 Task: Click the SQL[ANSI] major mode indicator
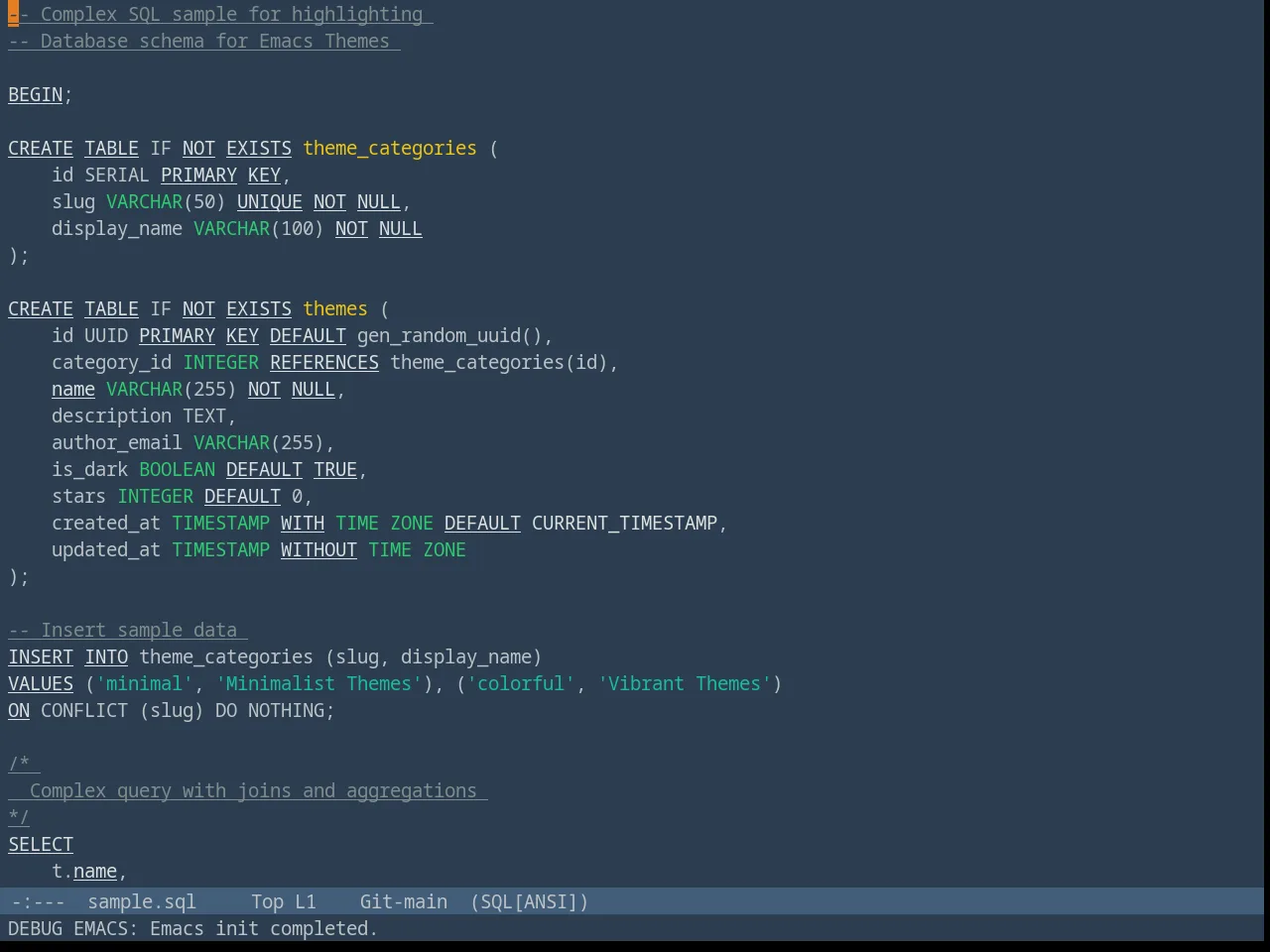(530, 902)
